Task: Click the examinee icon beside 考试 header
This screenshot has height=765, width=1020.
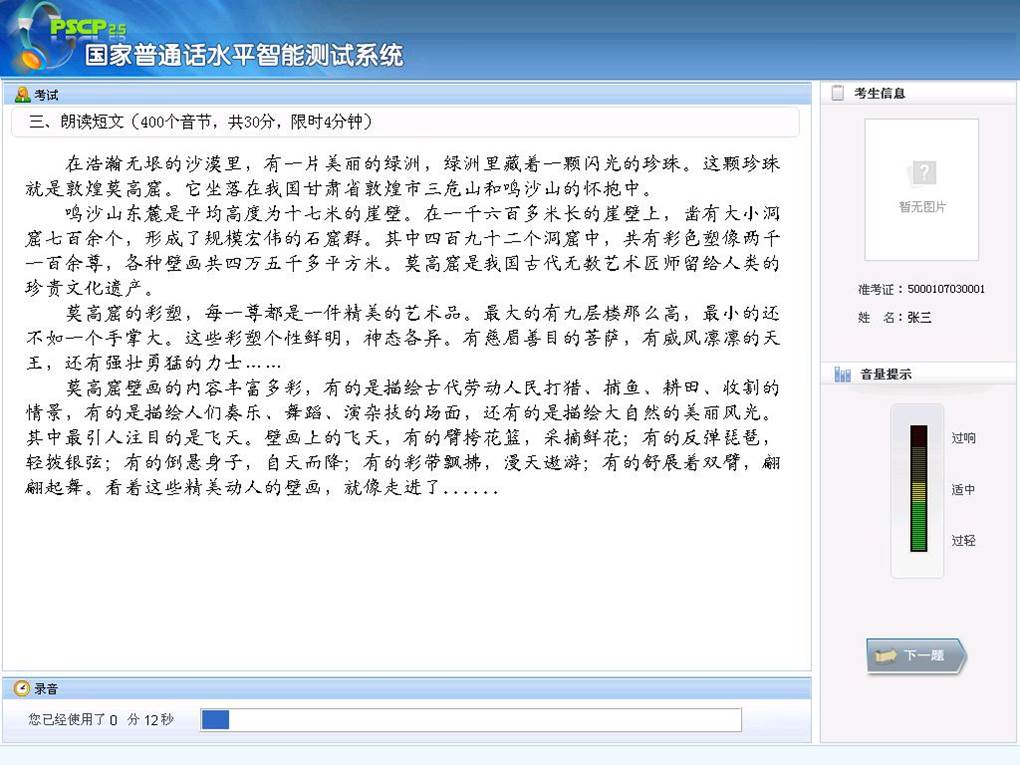Action: (x=21, y=94)
